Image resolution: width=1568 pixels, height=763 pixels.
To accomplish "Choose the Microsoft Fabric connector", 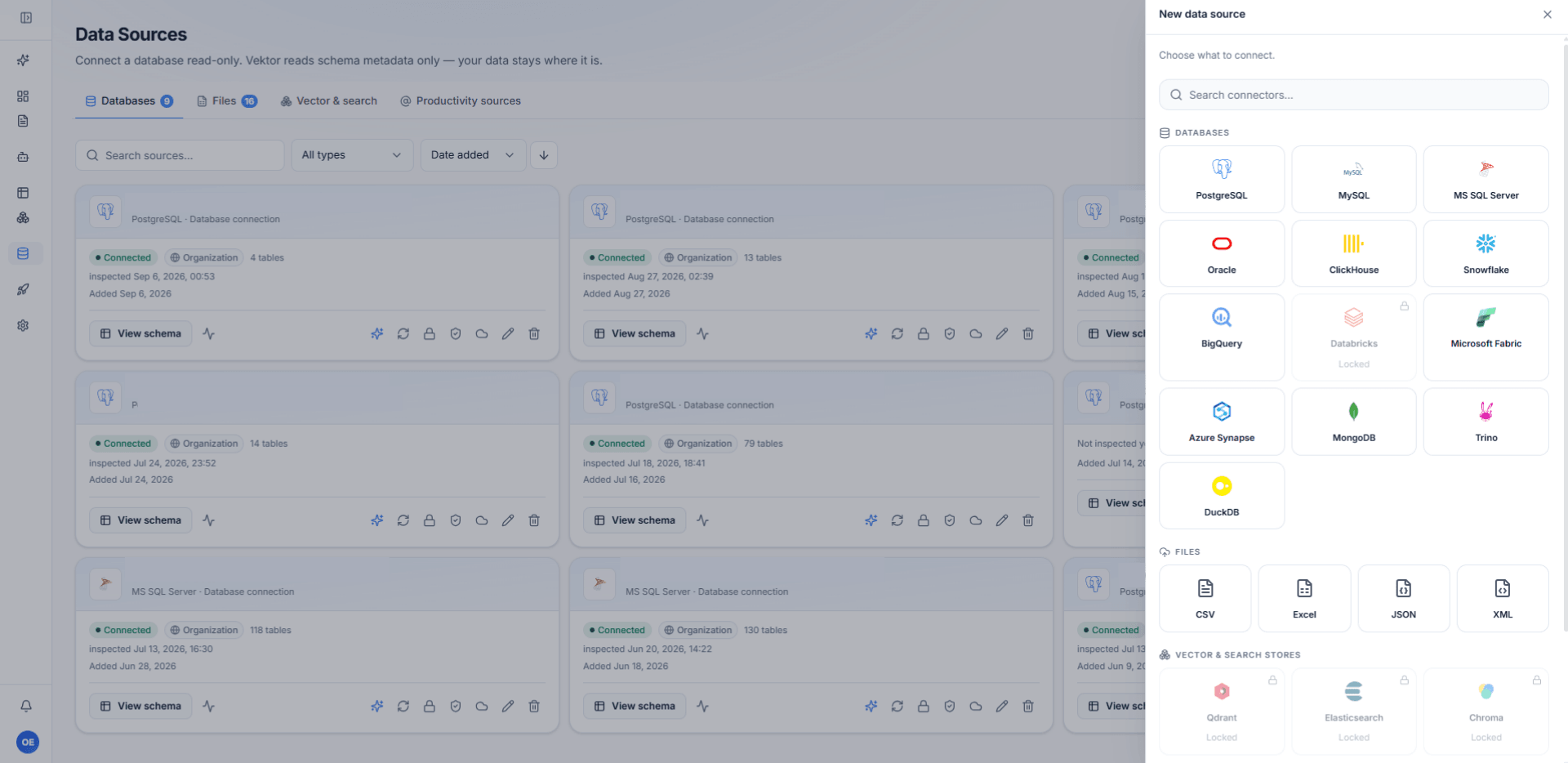I will tap(1486, 337).
